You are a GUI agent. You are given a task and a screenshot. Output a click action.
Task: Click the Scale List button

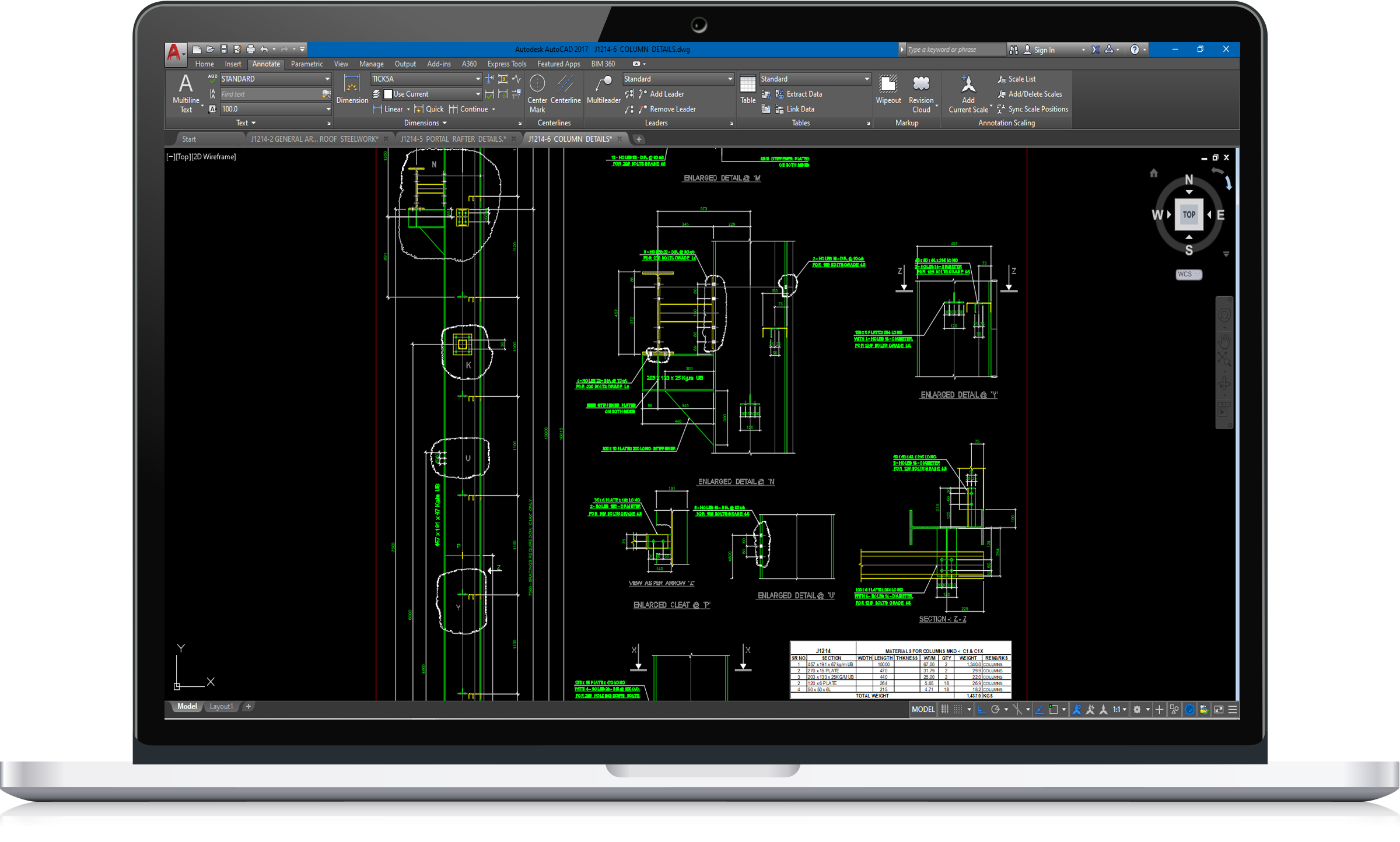(x=1017, y=79)
